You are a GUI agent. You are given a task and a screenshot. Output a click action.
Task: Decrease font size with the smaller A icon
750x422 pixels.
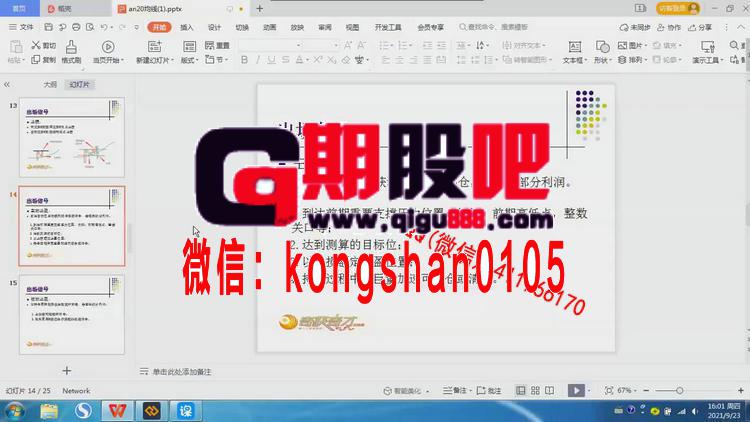tap(362, 45)
